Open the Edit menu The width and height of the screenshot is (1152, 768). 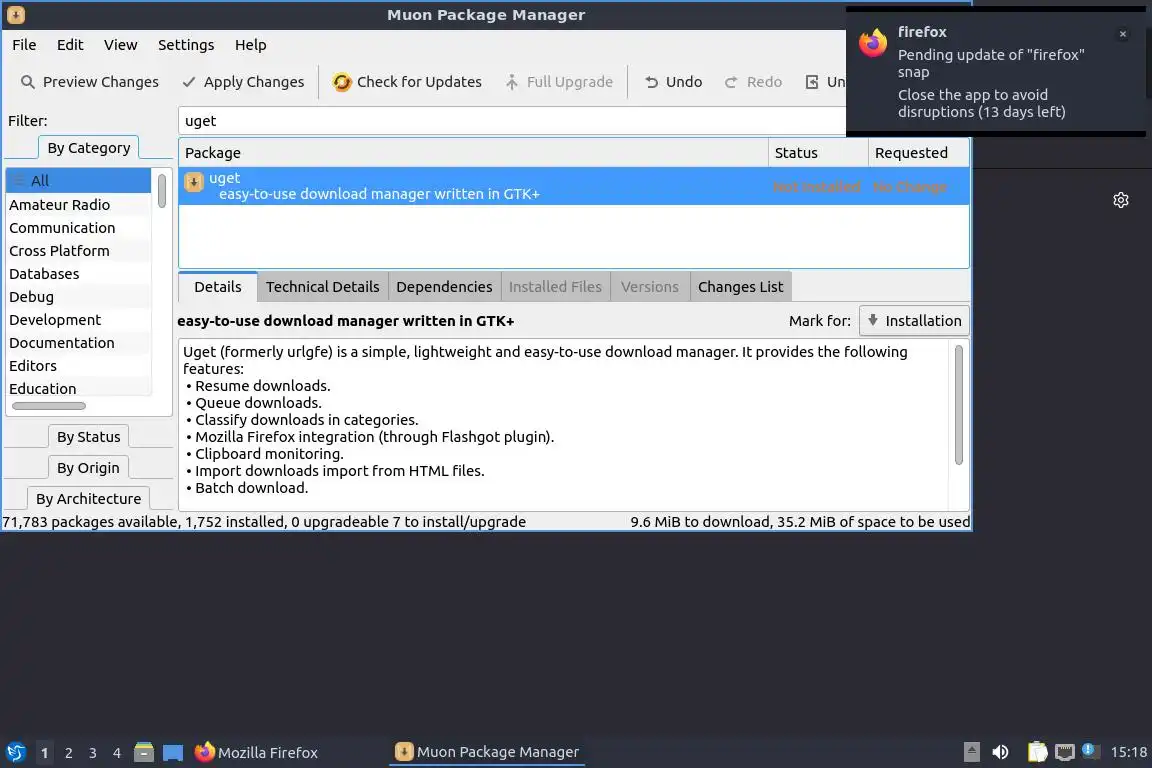(x=70, y=45)
